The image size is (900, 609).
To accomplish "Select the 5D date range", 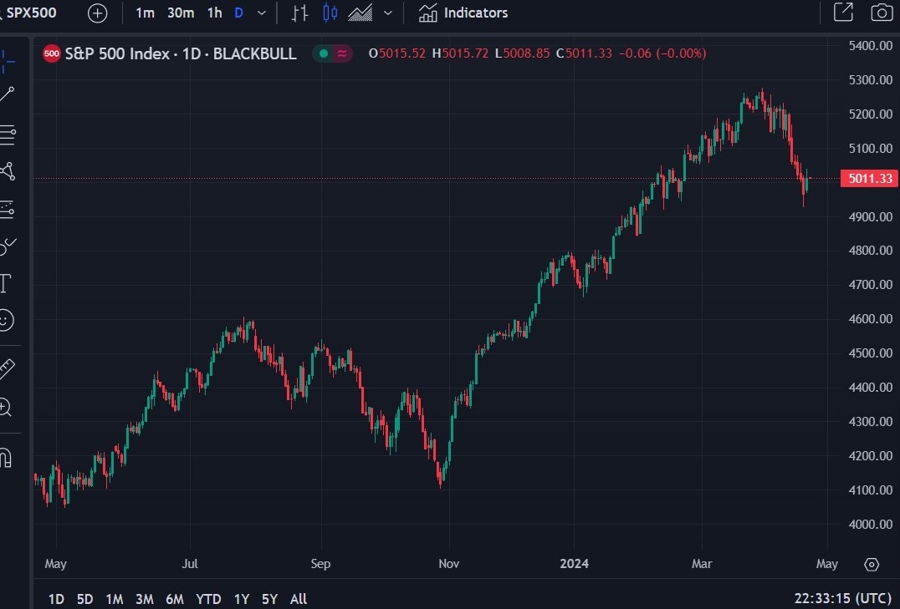I will click(x=85, y=599).
